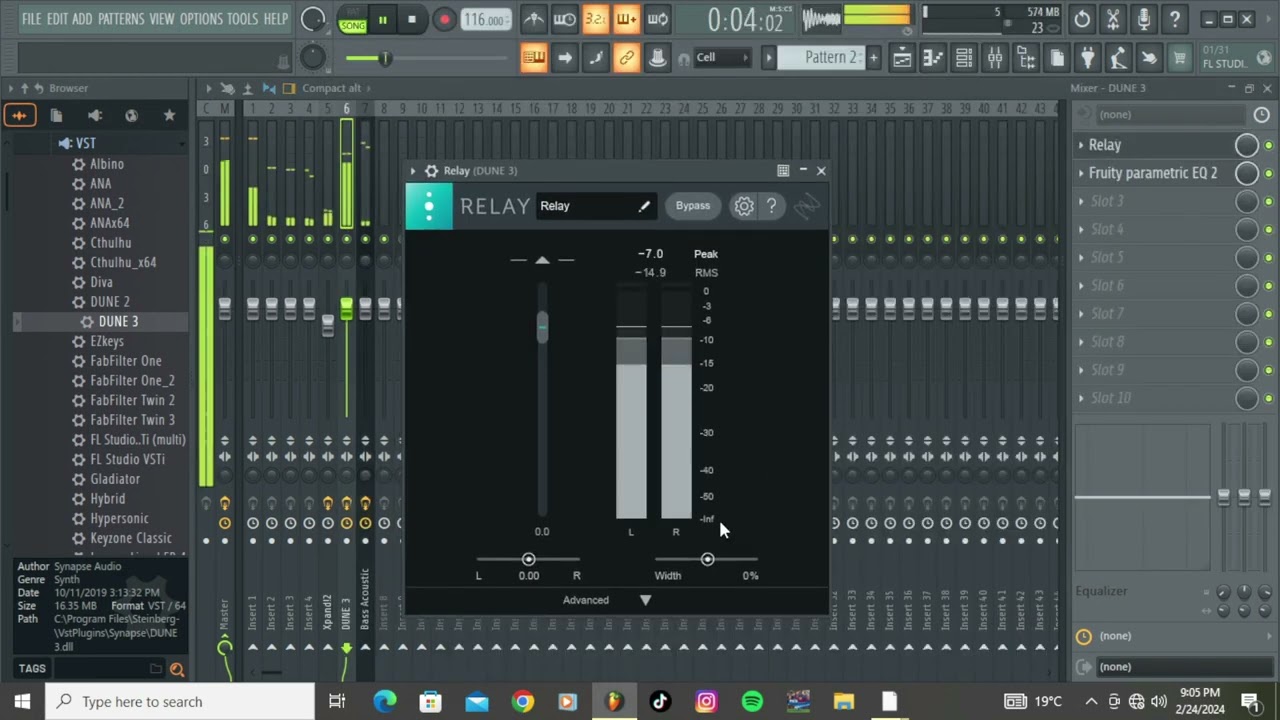The image size is (1280, 720).
Task: Open the Cell snap dropdown
Action: pos(723,58)
